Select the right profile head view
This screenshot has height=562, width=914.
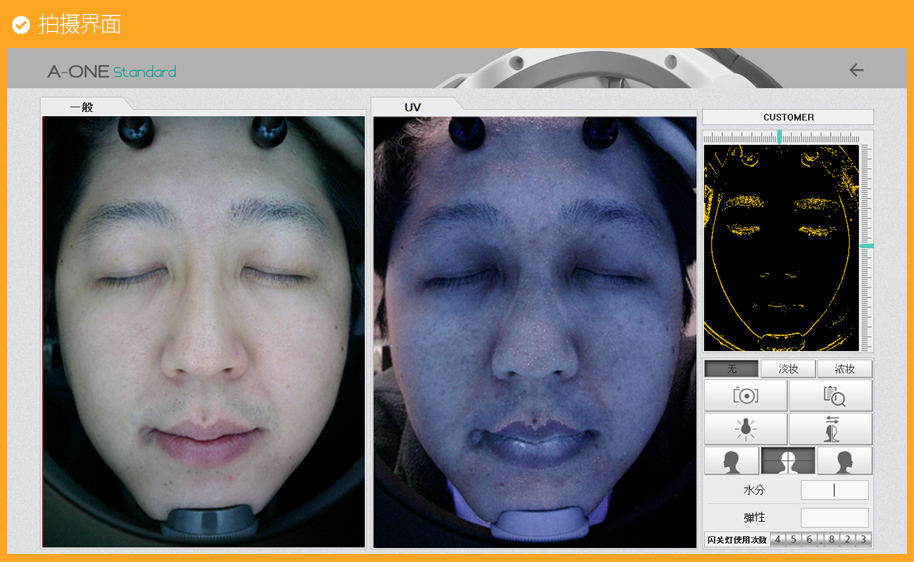tap(845, 461)
